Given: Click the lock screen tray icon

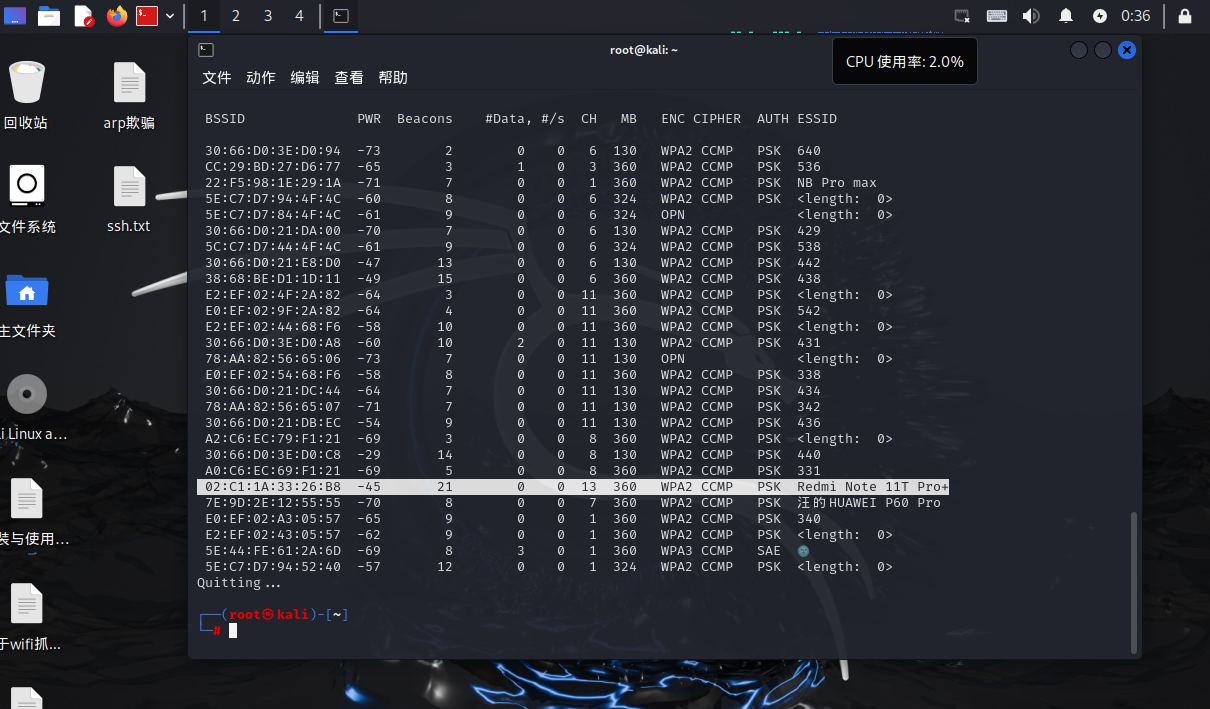Looking at the screenshot, I should click(x=1183, y=16).
